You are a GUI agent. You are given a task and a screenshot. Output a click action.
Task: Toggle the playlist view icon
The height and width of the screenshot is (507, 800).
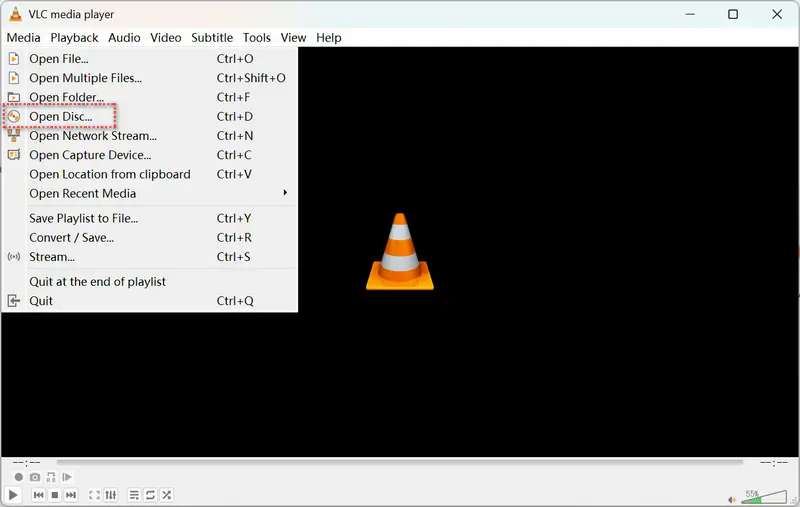(x=134, y=495)
